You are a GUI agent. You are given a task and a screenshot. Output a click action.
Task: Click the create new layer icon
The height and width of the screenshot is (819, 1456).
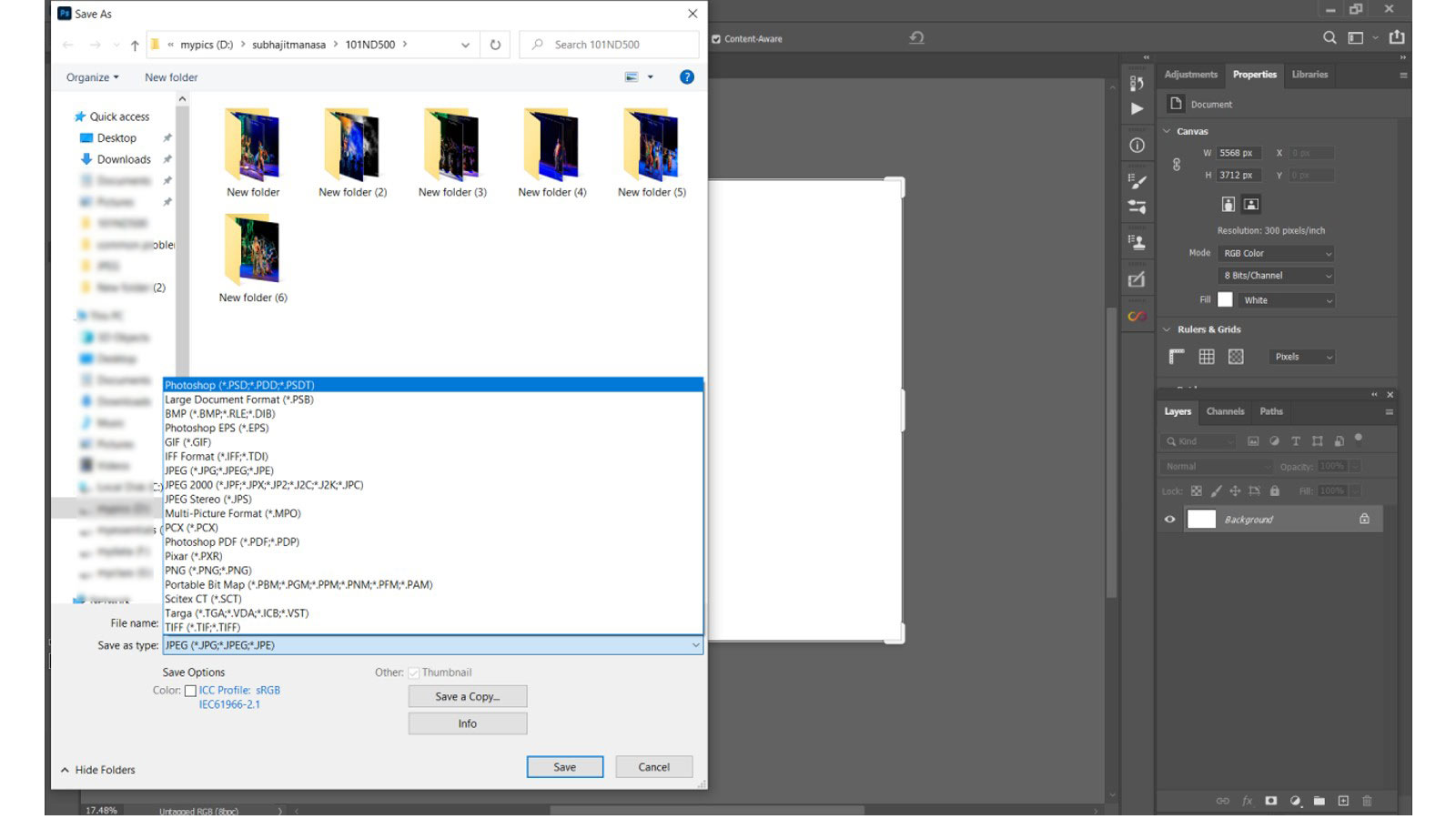[1343, 801]
